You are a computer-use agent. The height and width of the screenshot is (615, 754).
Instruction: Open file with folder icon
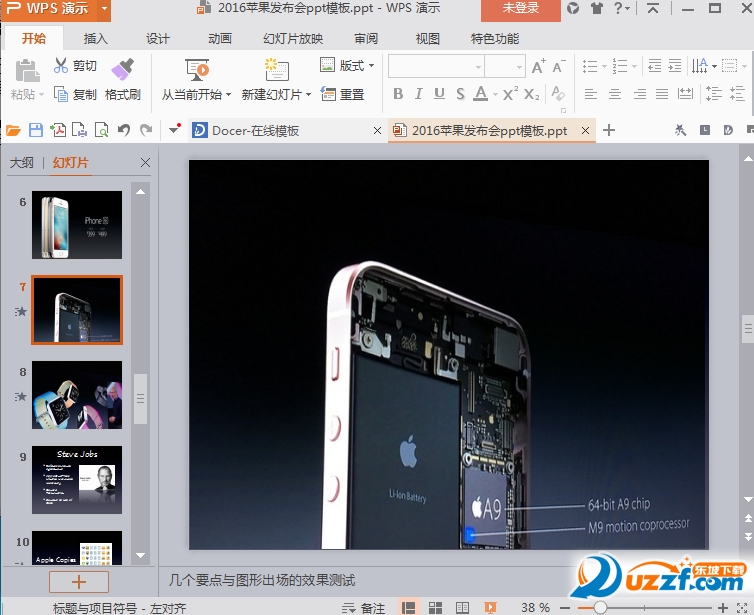(x=13, y=130)
